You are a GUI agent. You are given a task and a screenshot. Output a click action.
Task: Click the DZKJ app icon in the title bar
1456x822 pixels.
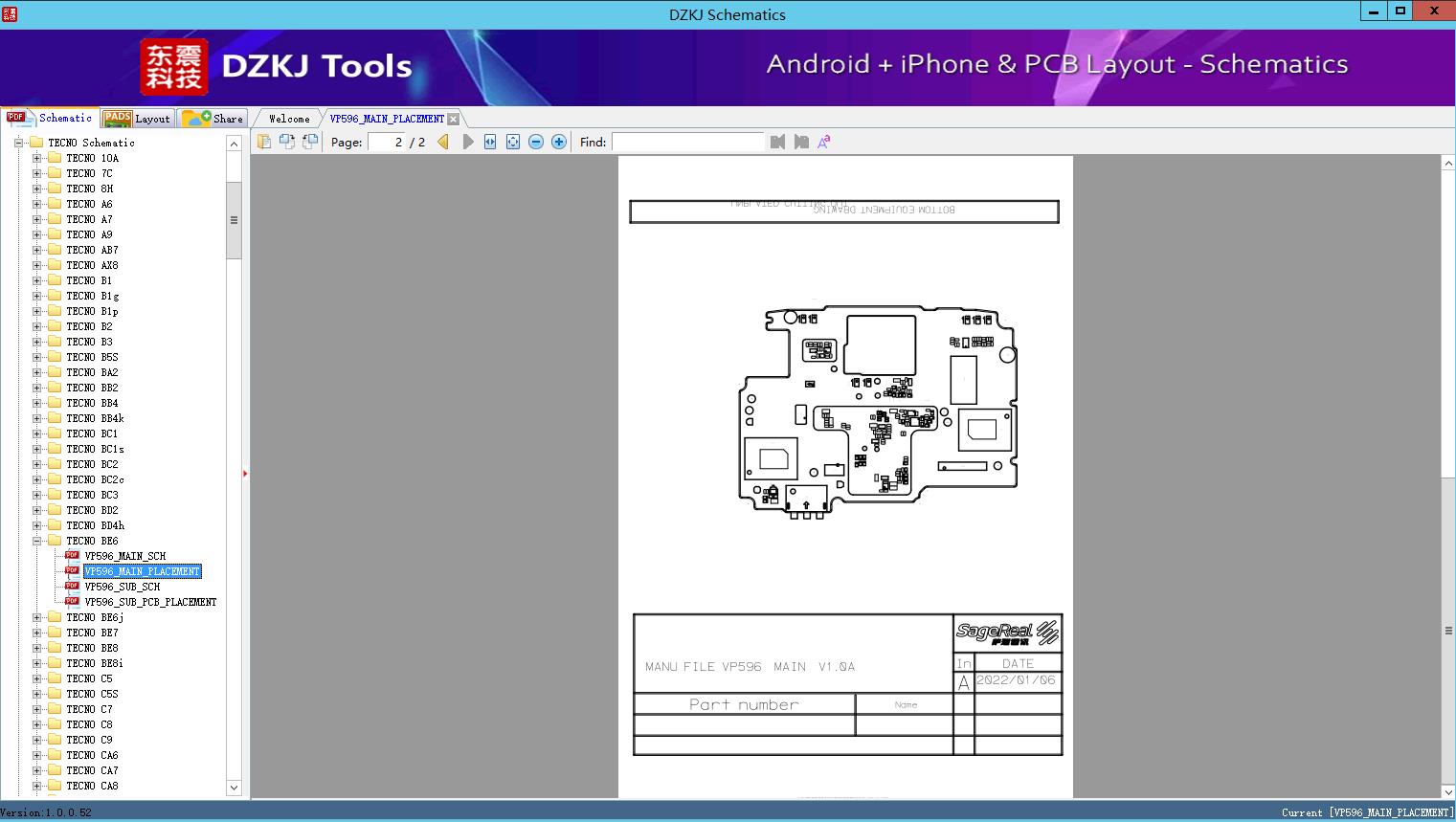point(10,13)
